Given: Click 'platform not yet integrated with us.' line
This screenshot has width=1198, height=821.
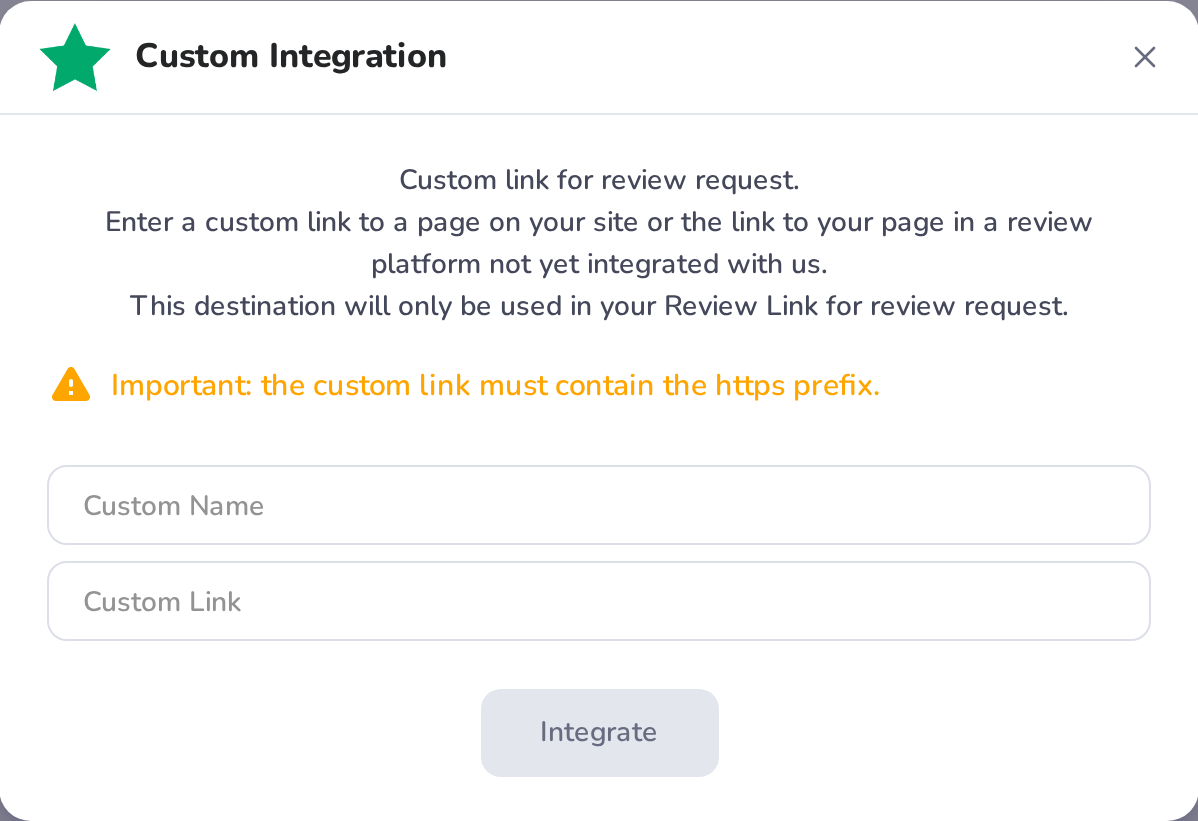Looking at the screenshot, I should [599, 264].
